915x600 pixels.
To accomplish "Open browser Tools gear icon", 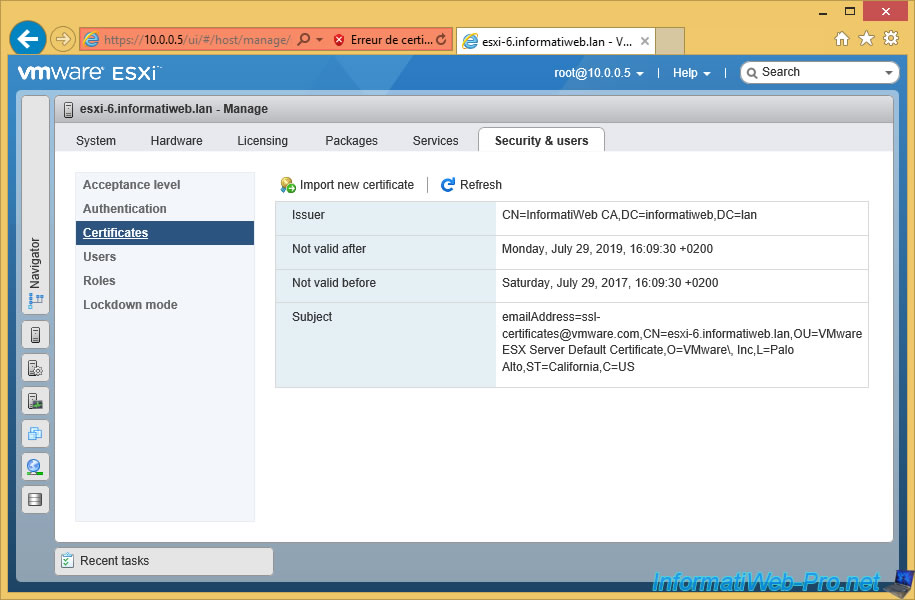I will tap(891, 39).
